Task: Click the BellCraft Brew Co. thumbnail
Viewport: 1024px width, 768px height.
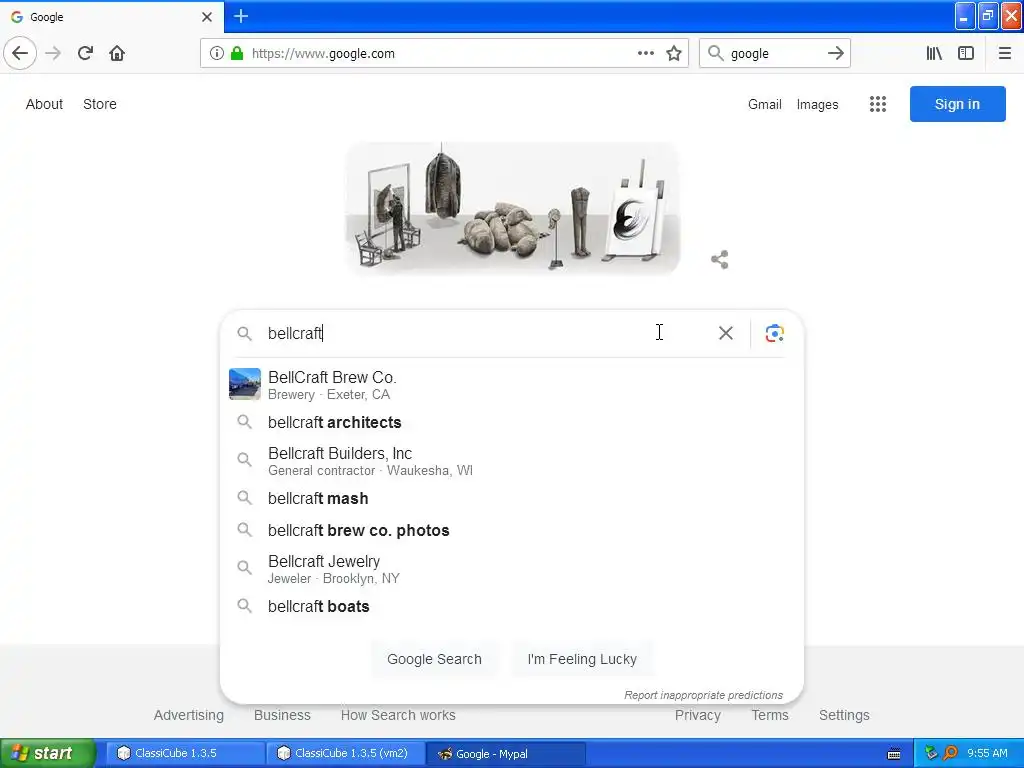Action: [x=245, y=384]
